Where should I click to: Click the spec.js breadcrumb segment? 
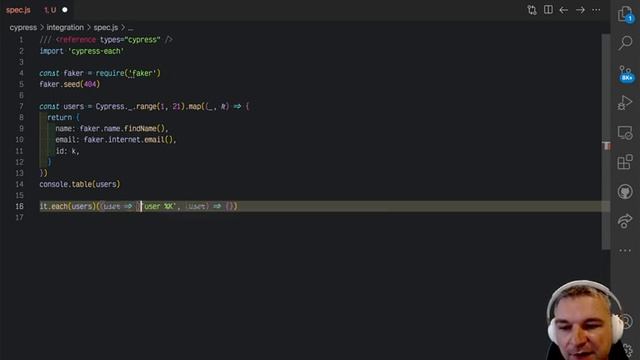[106, 27]
